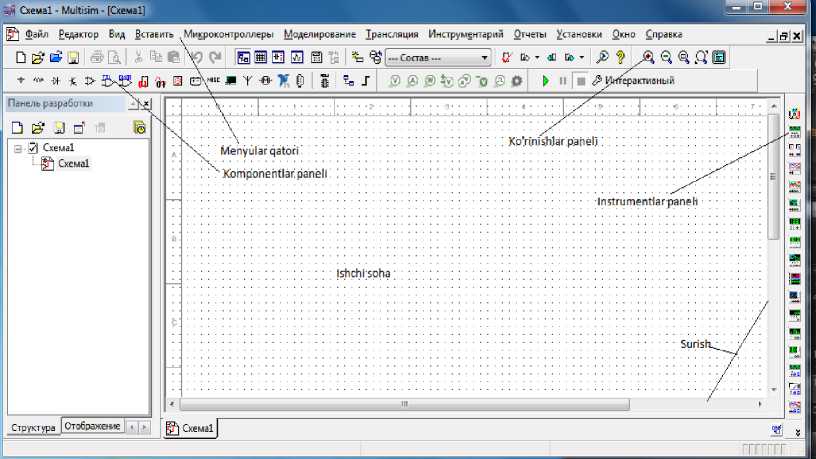Switch to full screen view icon

click(x=719, y=57)
